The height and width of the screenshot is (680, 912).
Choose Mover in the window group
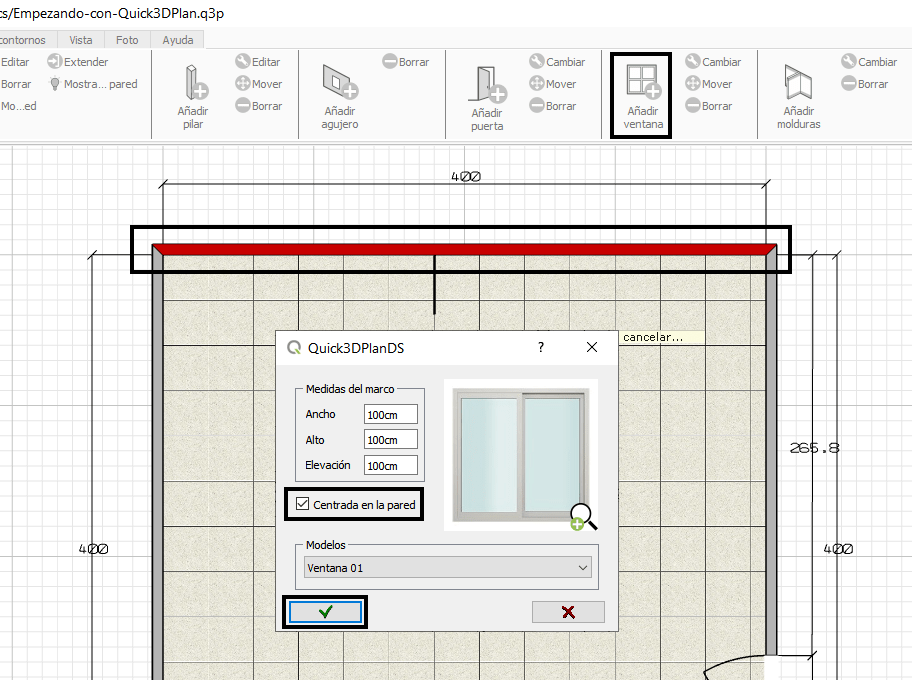(x=709, y=84)
